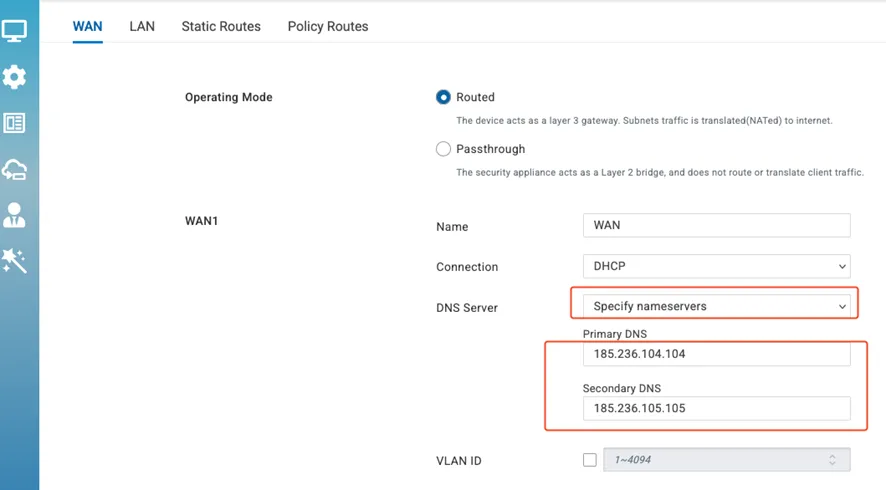Click the Secondary DNS input field
Viewport: 886px width, 490px height.
pos(716,408)
